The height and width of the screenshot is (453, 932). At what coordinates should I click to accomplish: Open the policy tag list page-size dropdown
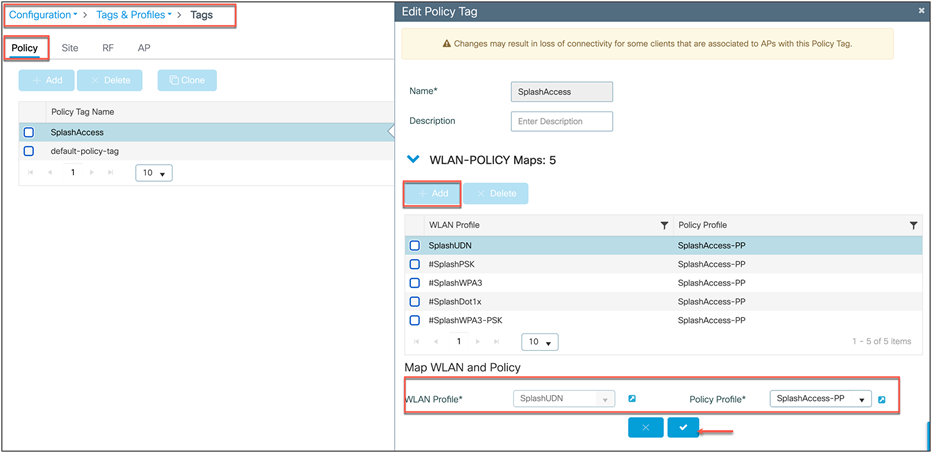point(154,173)
